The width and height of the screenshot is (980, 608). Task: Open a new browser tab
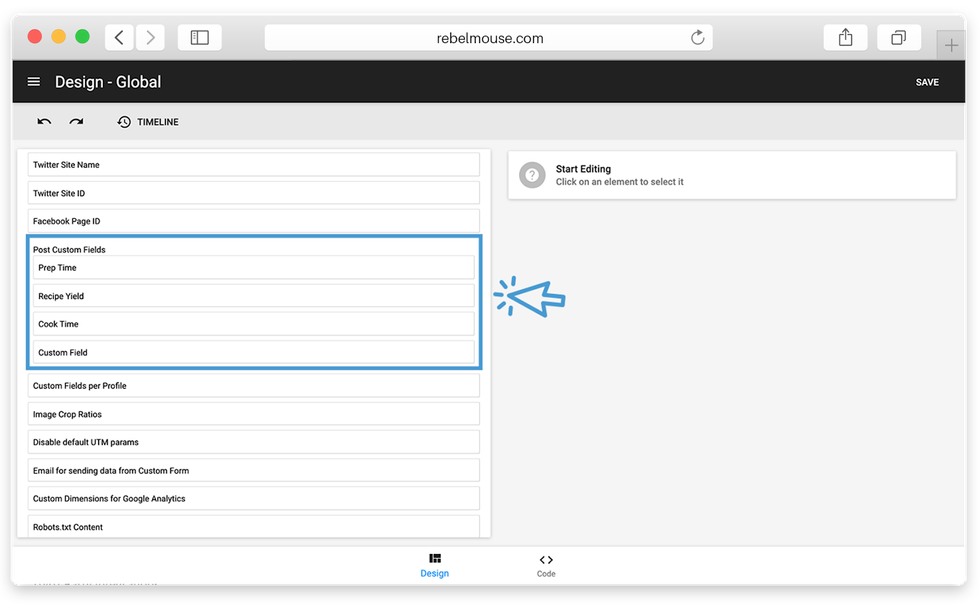(951, 45)
